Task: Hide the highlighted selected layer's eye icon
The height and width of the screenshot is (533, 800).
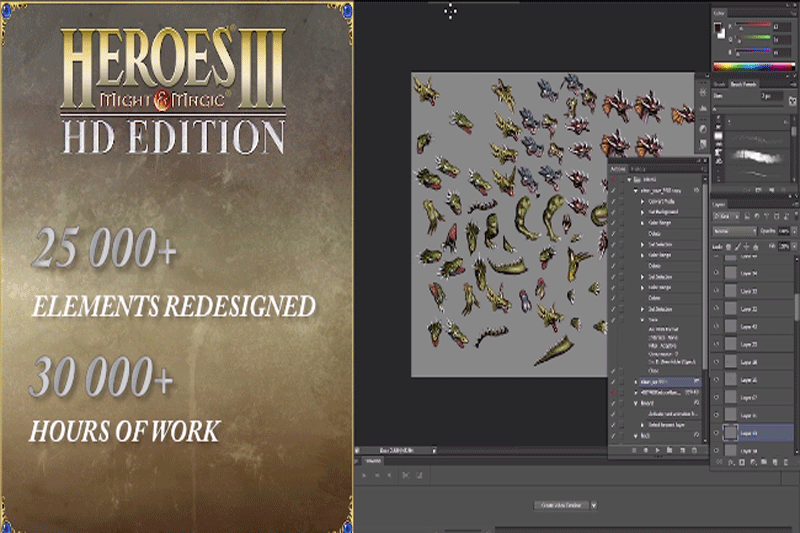Action: tap(716, 433)
